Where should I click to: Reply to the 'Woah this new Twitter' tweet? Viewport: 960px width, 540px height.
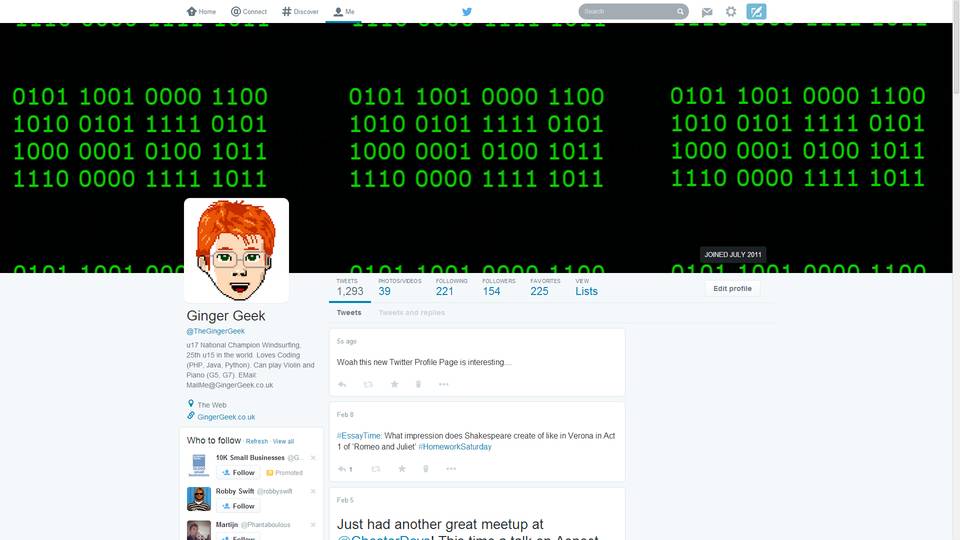pyautogui.click(x=342, y=384)
